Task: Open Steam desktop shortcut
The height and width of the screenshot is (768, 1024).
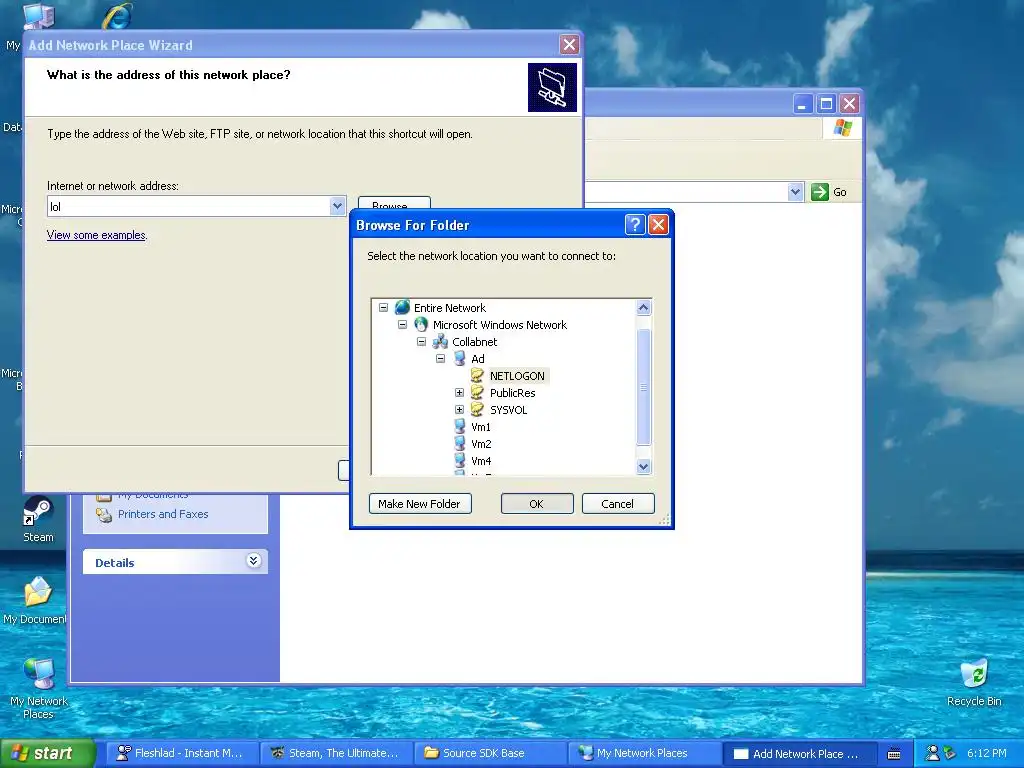Action: click(x=38, y=520)
